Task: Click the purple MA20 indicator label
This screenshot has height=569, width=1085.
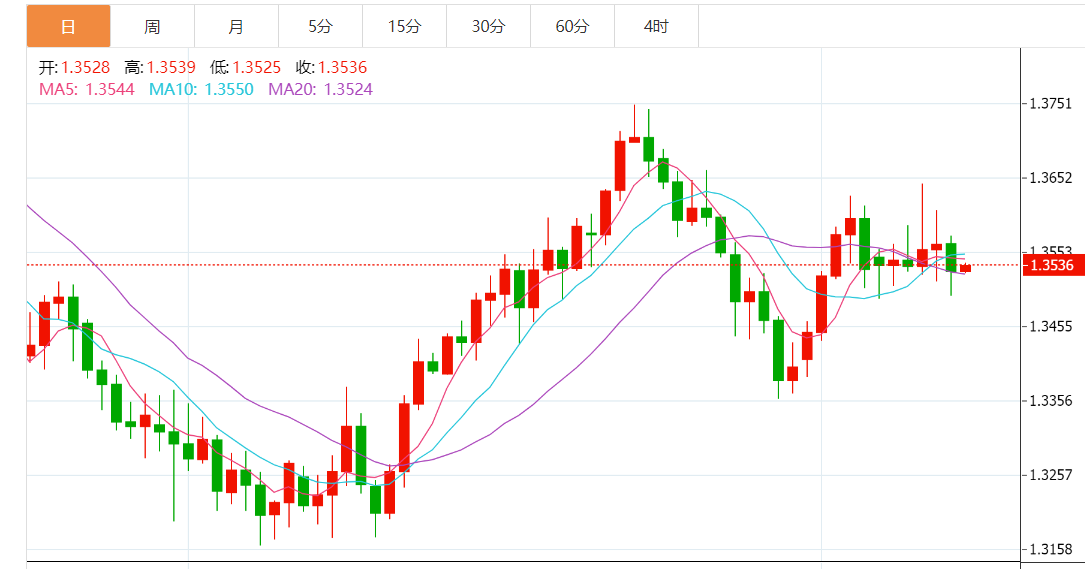Action: [x=320, y=89]
